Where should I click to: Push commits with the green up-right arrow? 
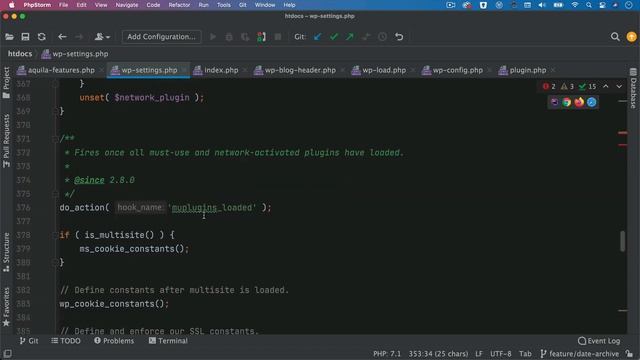[350, 37]
